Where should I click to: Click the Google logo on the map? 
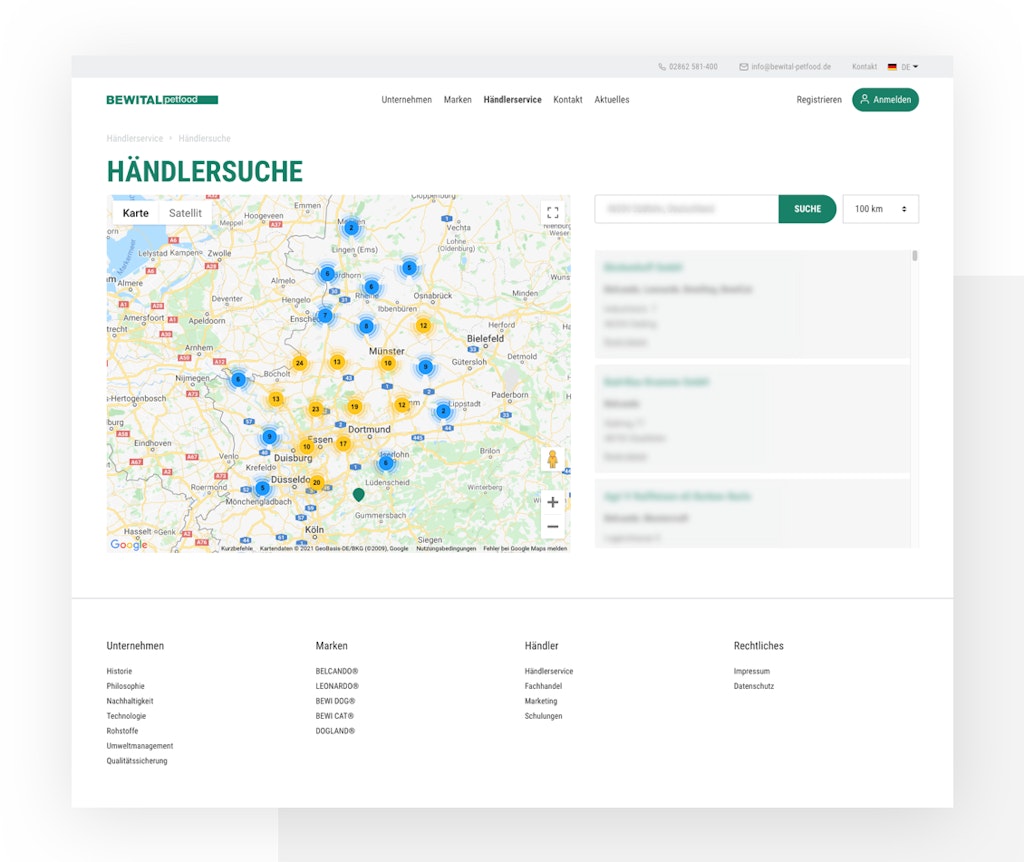(x=129, y=544)
